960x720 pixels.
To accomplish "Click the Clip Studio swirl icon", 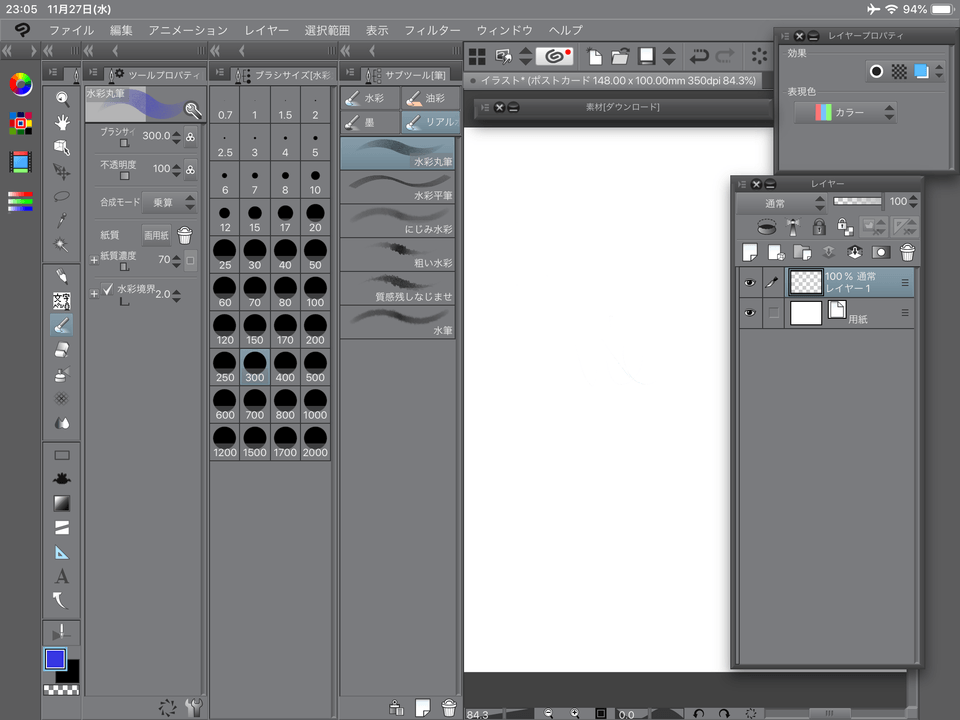I will click(x=555, y=56).
